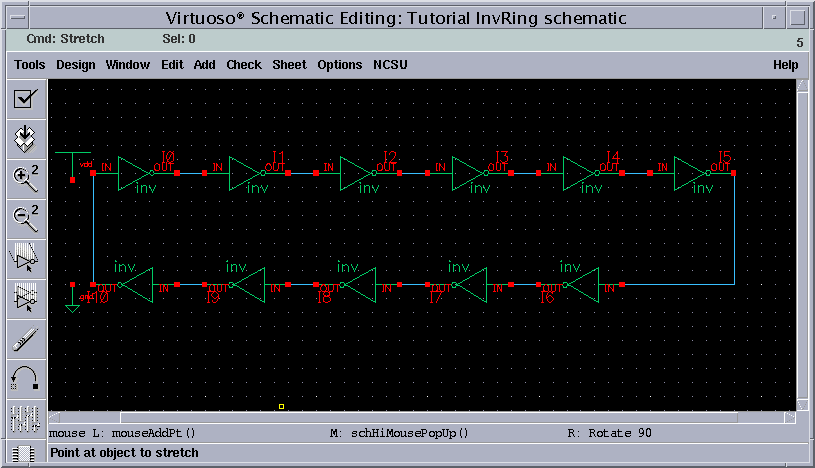The image size is (815, 468).
Task: Open the Design menu
Action: coord(76,65)
